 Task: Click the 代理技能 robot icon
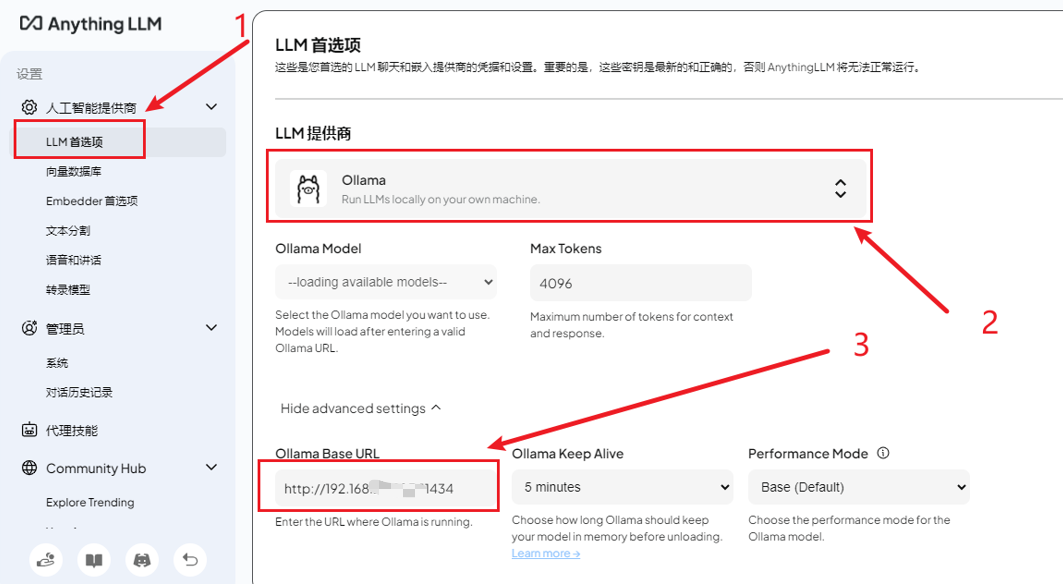[29, 430]
